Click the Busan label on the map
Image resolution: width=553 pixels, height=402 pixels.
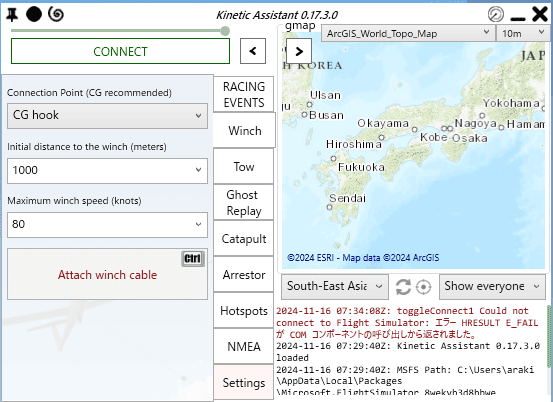click(326, 115)
